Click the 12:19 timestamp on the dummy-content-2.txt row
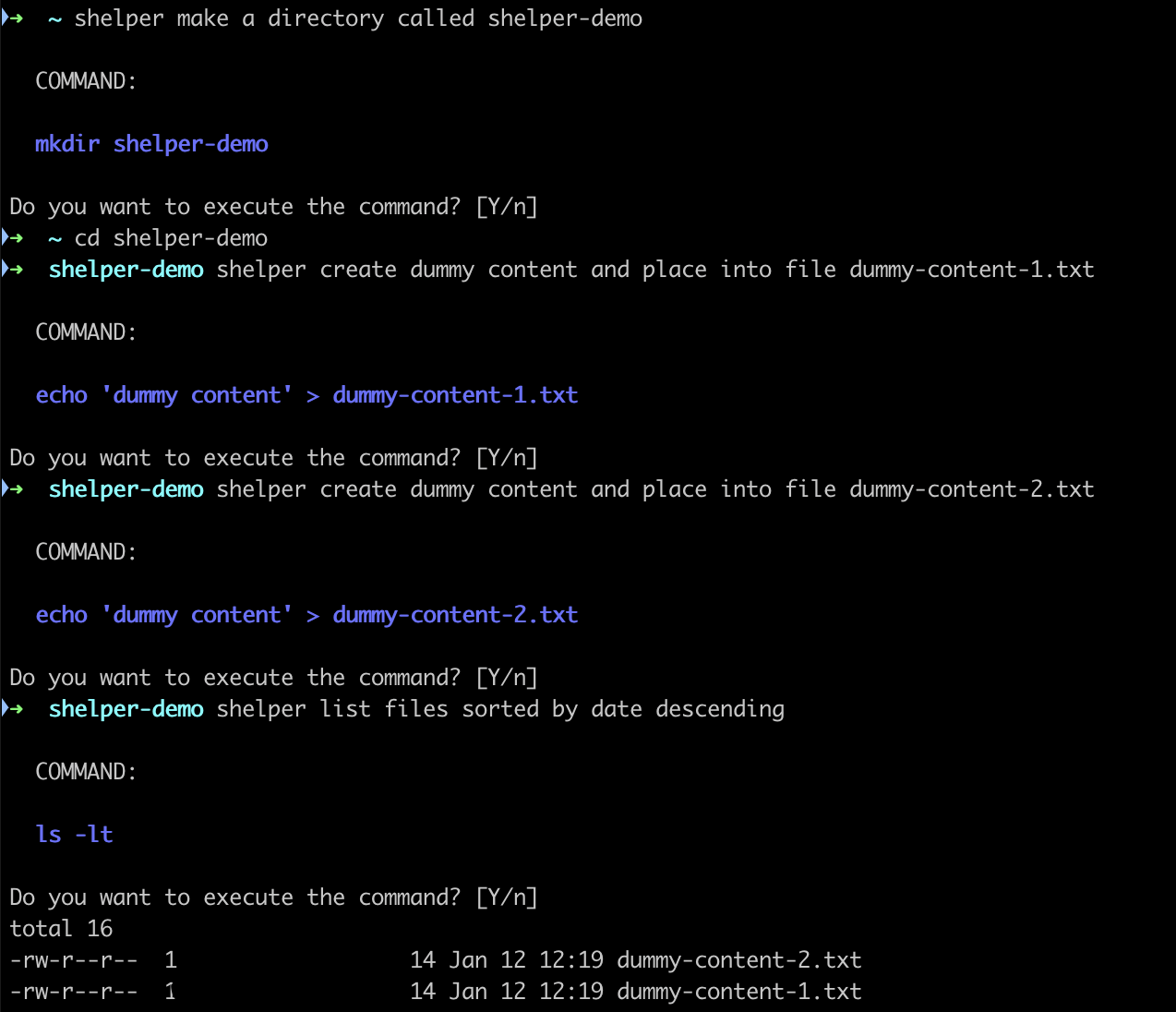 571,960
